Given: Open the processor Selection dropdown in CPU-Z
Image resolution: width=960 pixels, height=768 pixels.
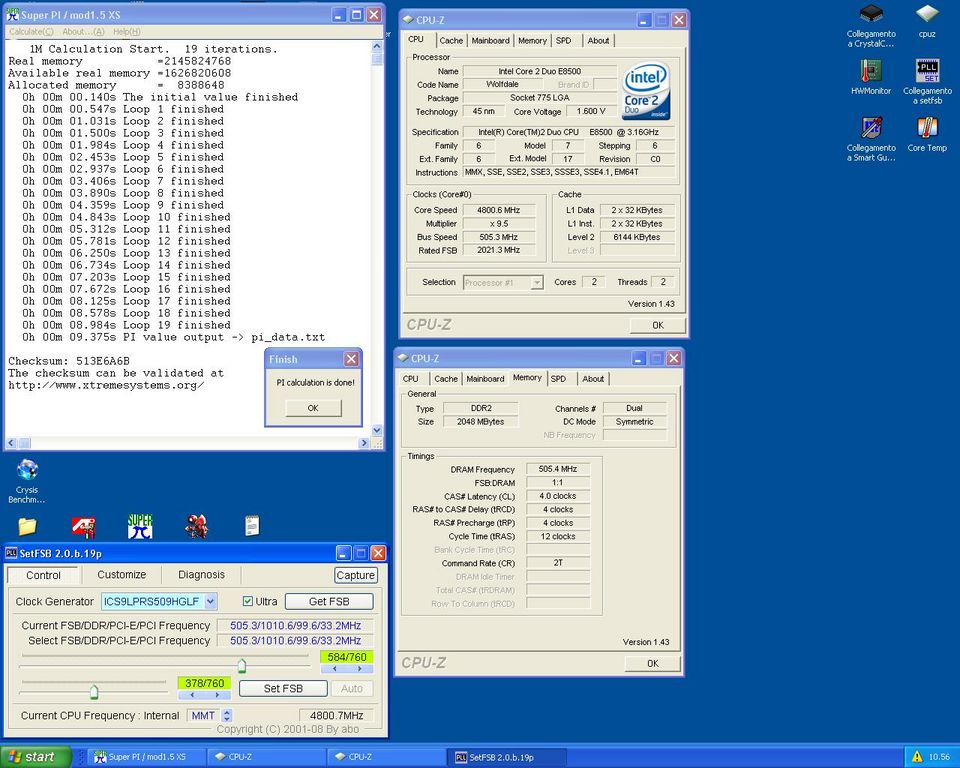Looking at the screenshot, I should (537, 282).
